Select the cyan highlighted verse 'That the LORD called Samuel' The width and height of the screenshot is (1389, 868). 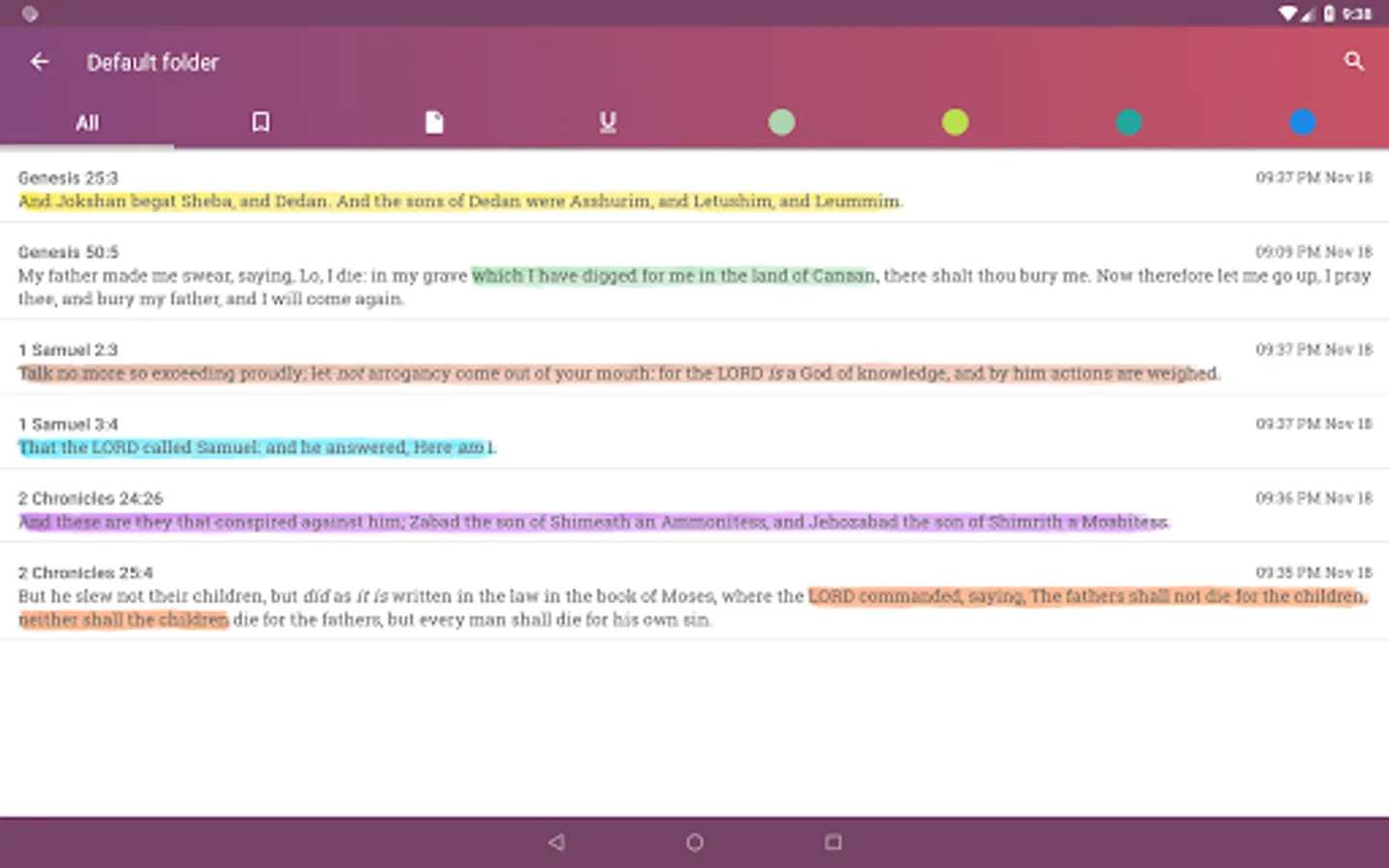pos(257,448)
